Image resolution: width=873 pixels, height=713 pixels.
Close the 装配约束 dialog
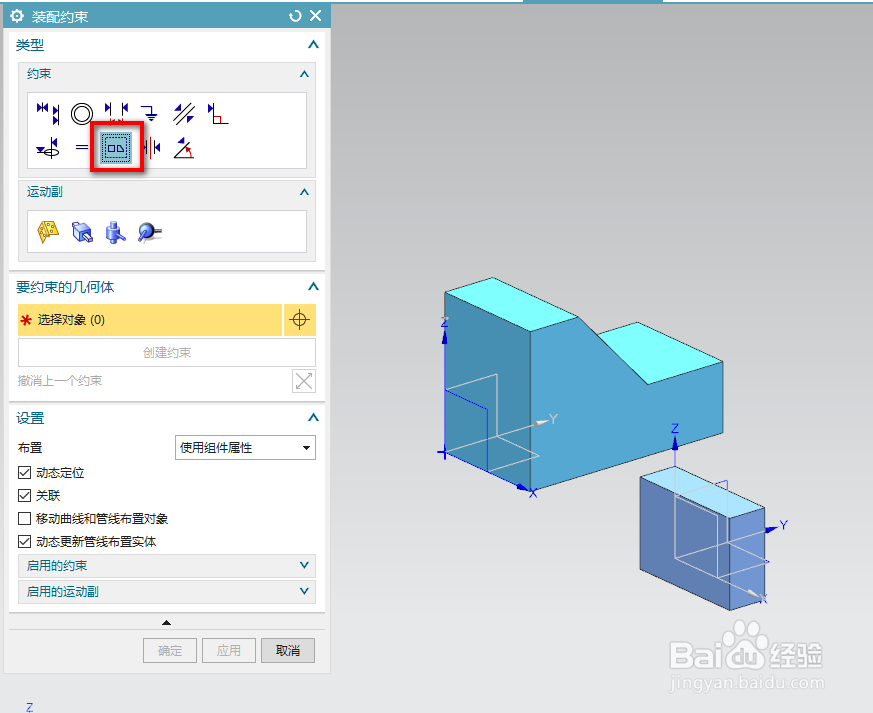click(315, 16)
